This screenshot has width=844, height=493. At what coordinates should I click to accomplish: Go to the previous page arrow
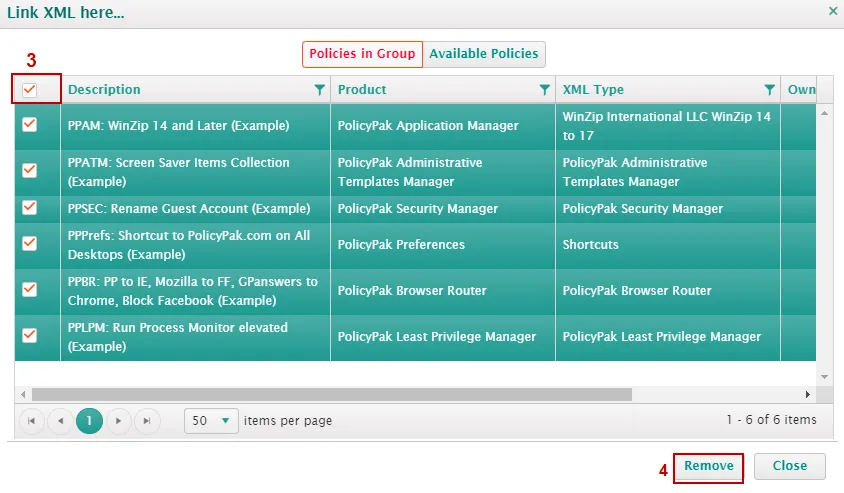click(61, 421)
